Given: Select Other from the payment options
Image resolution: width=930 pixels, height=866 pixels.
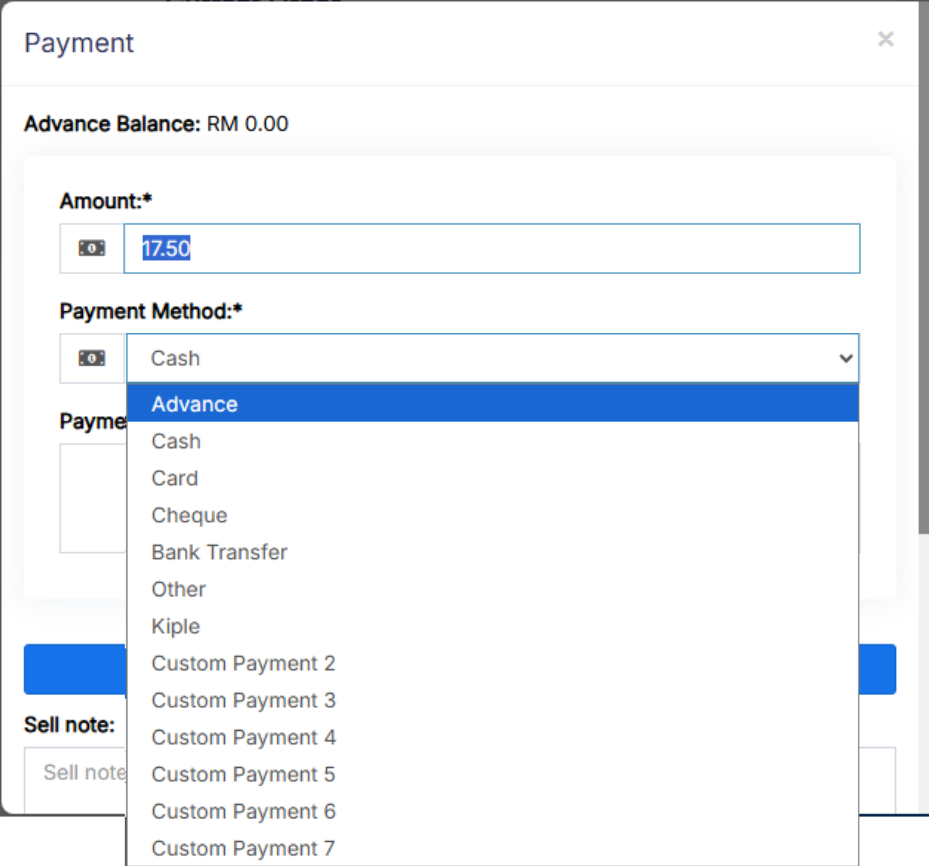Looking at the screenshot, I should (178, 589).
